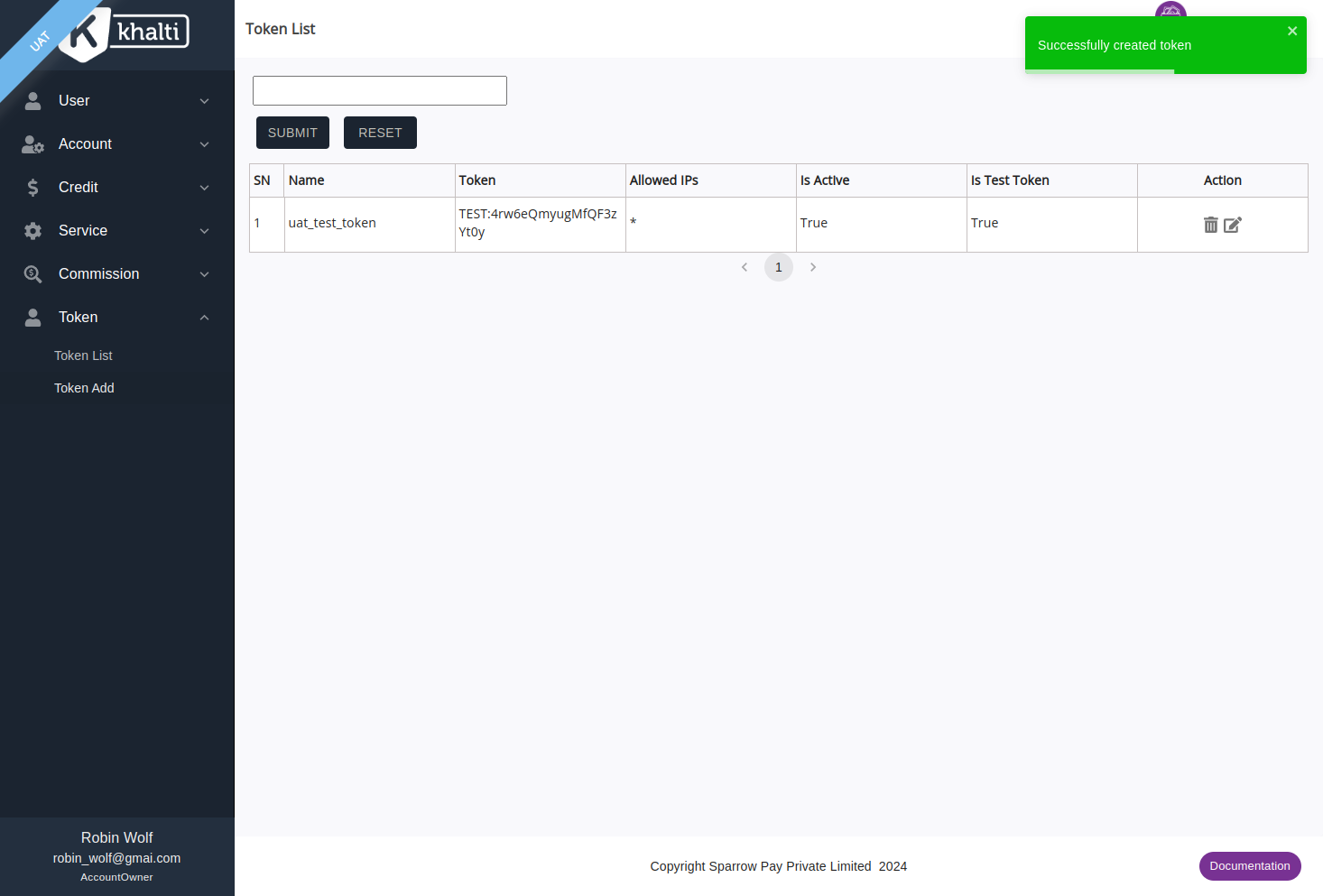Click the Copyright Sparrow Pay footer text

click(x=779, y=866)
